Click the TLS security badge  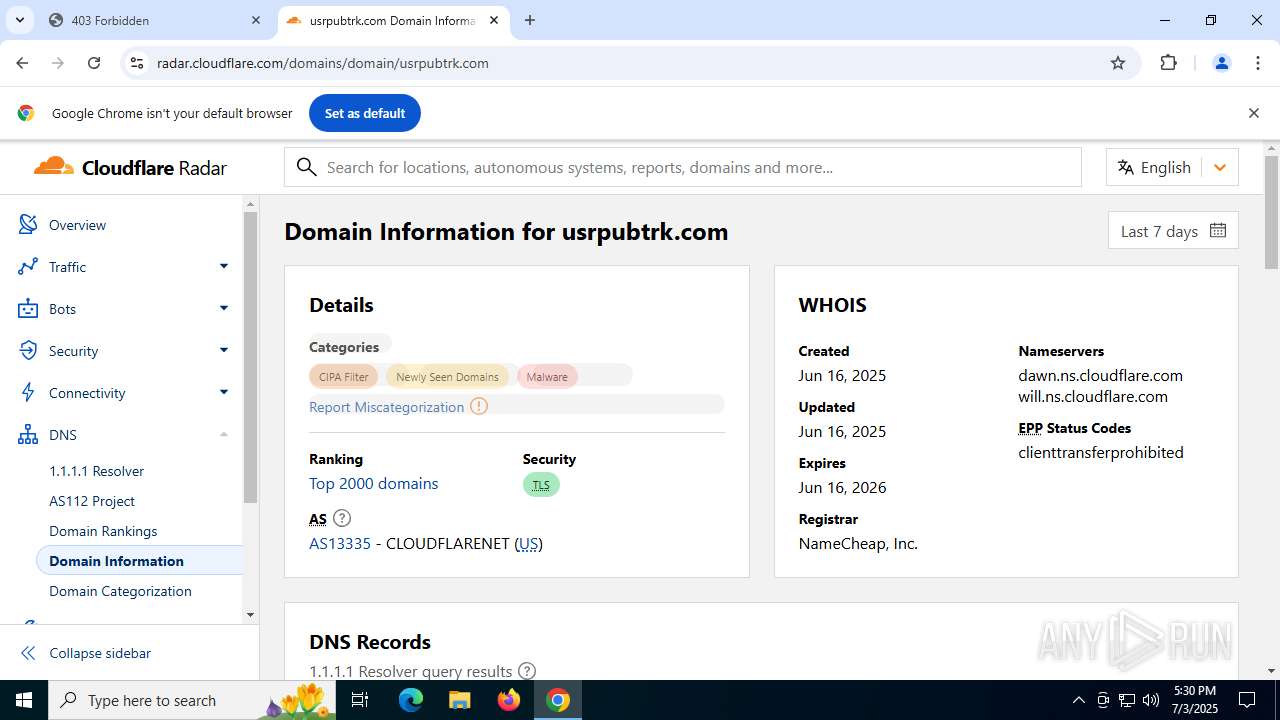(541, 485)
